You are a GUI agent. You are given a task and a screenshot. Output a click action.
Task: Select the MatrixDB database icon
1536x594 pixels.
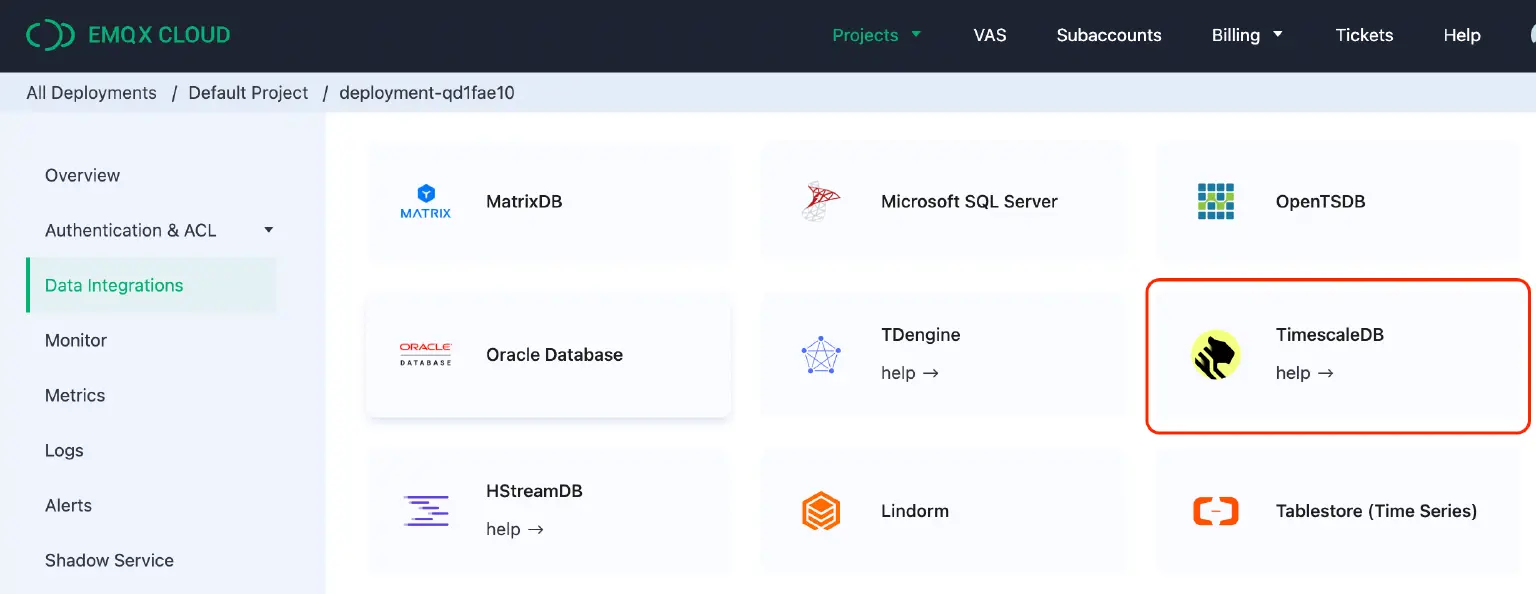point(425,201)
